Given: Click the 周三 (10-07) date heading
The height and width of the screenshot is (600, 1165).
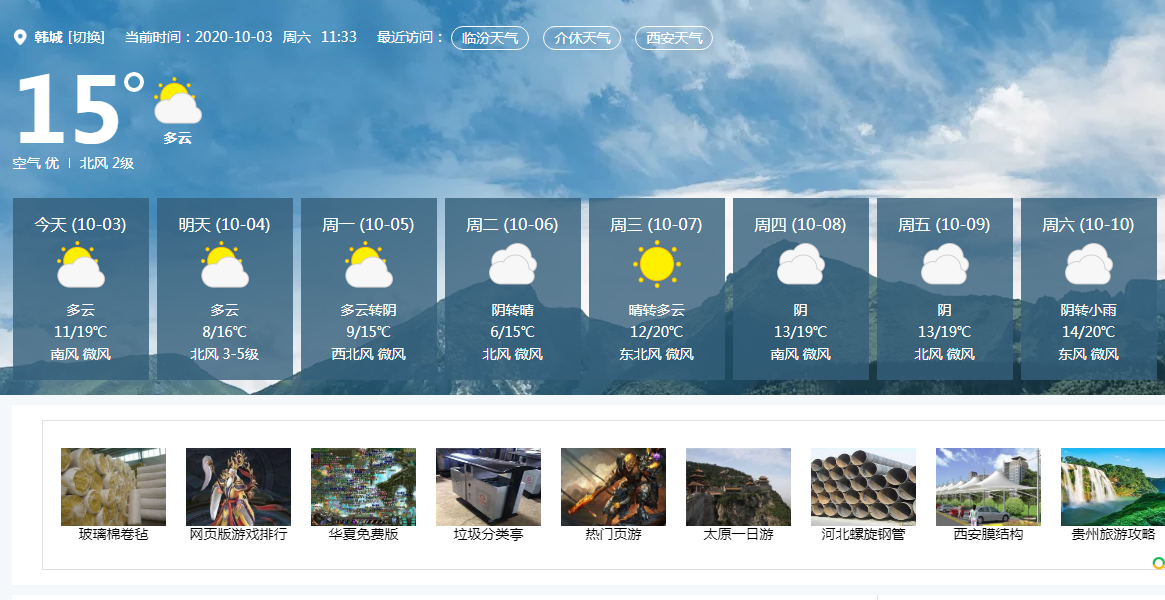Looking at the screenshot, I should tap(657, 224).
